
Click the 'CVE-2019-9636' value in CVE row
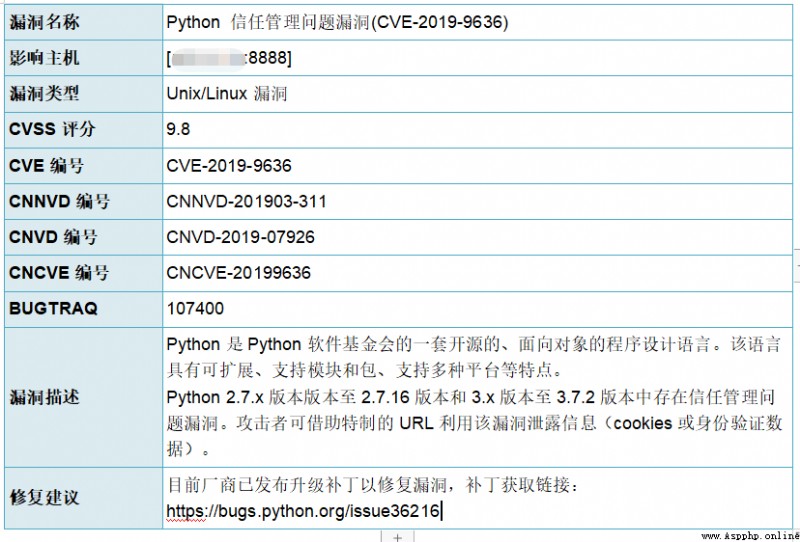(229, 166)
